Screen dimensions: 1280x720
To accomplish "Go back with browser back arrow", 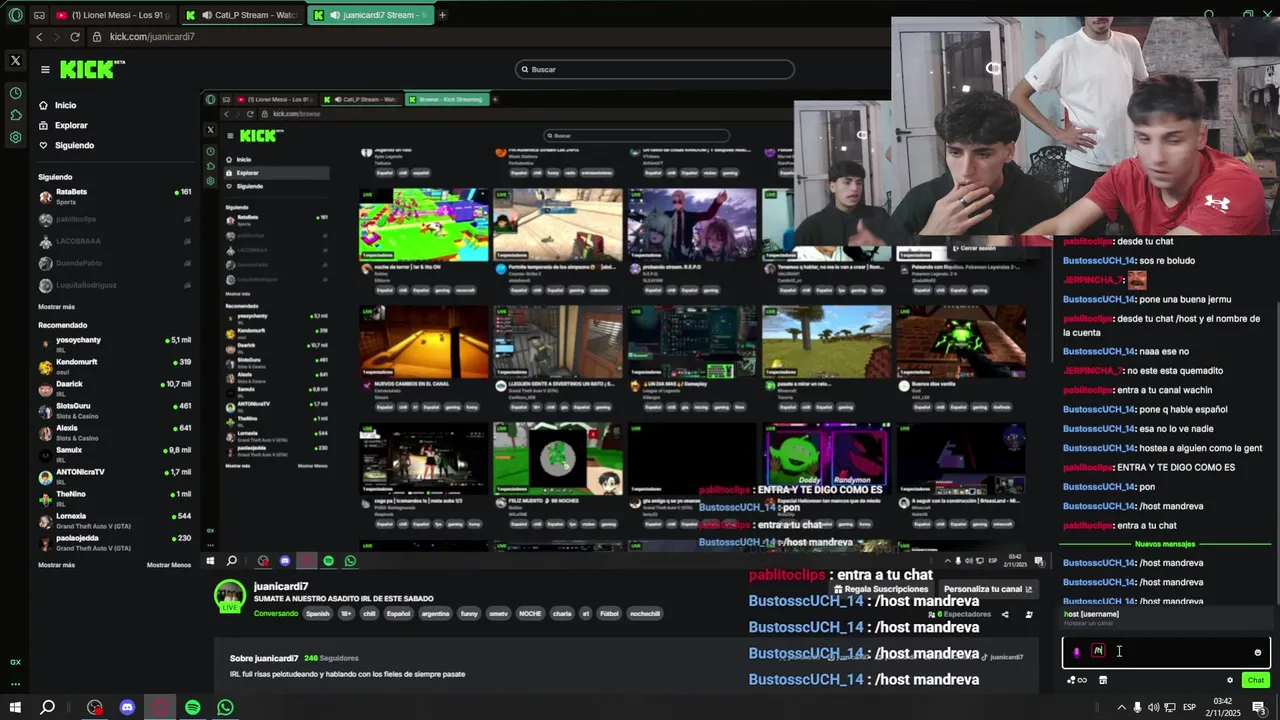I will tap(39, 37).
